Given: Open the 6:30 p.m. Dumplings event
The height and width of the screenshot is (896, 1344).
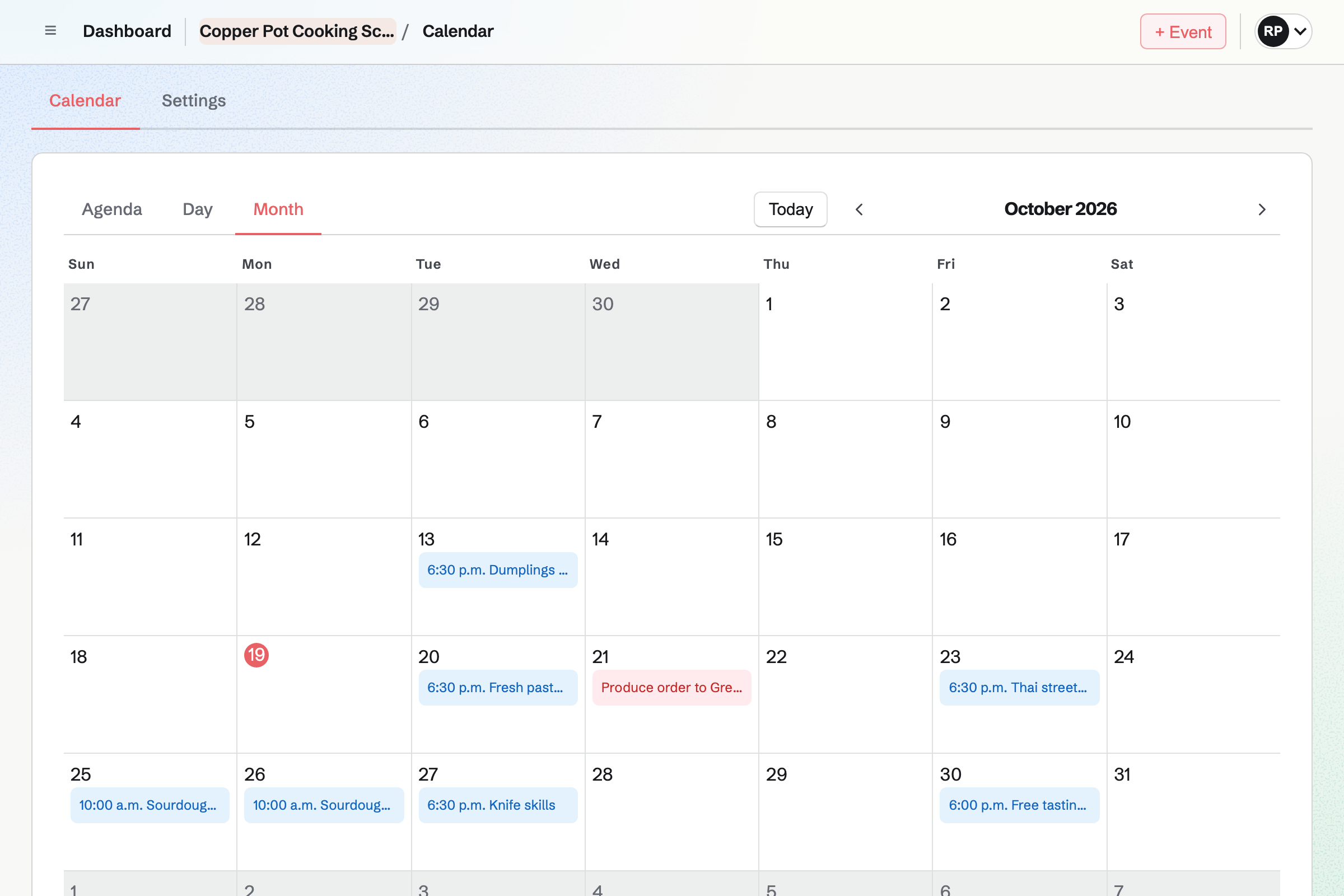Looking at the screenshot, I should (498, 570).
